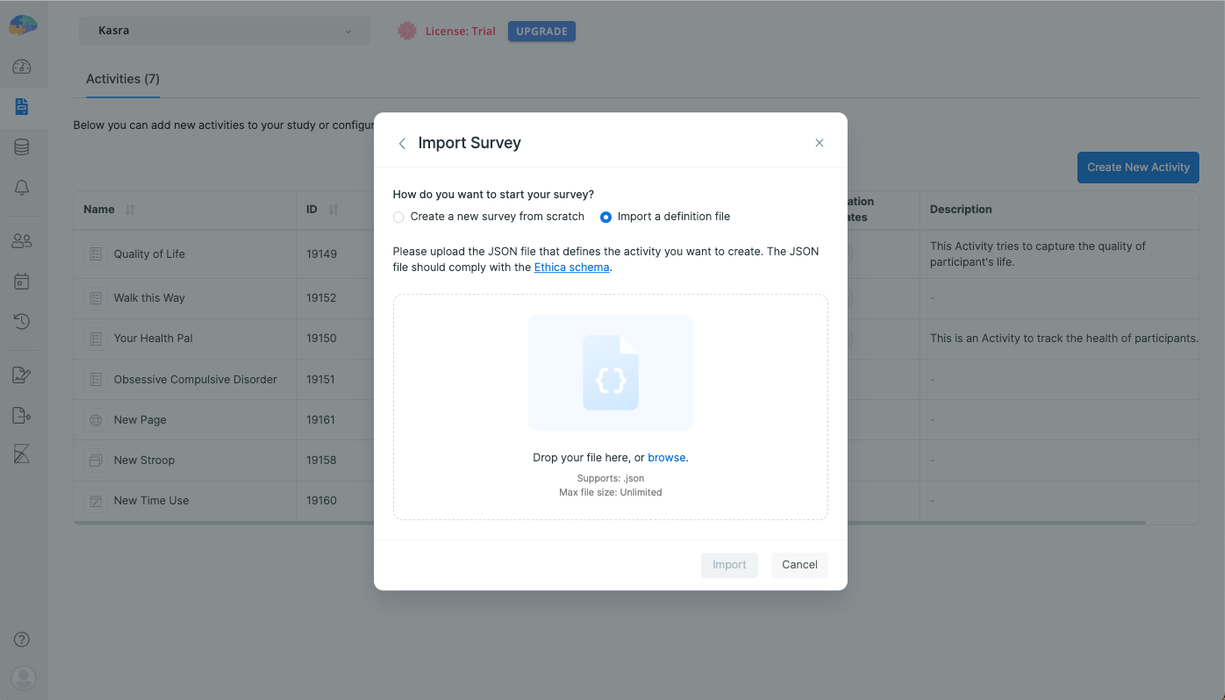Screen dimensions: 1225x700
Task: Select 'Create a new survey from scratch'
Action: 398,216
